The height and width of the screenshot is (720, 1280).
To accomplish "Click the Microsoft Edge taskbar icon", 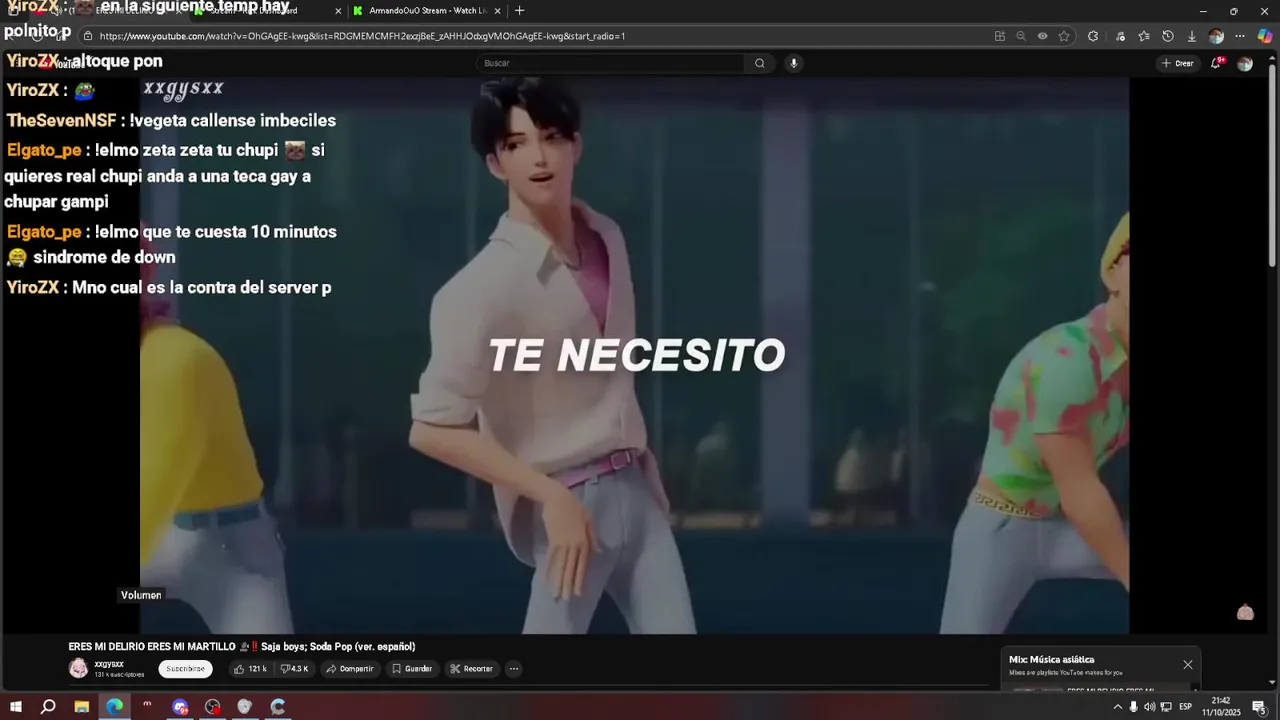I will [115, 707].
